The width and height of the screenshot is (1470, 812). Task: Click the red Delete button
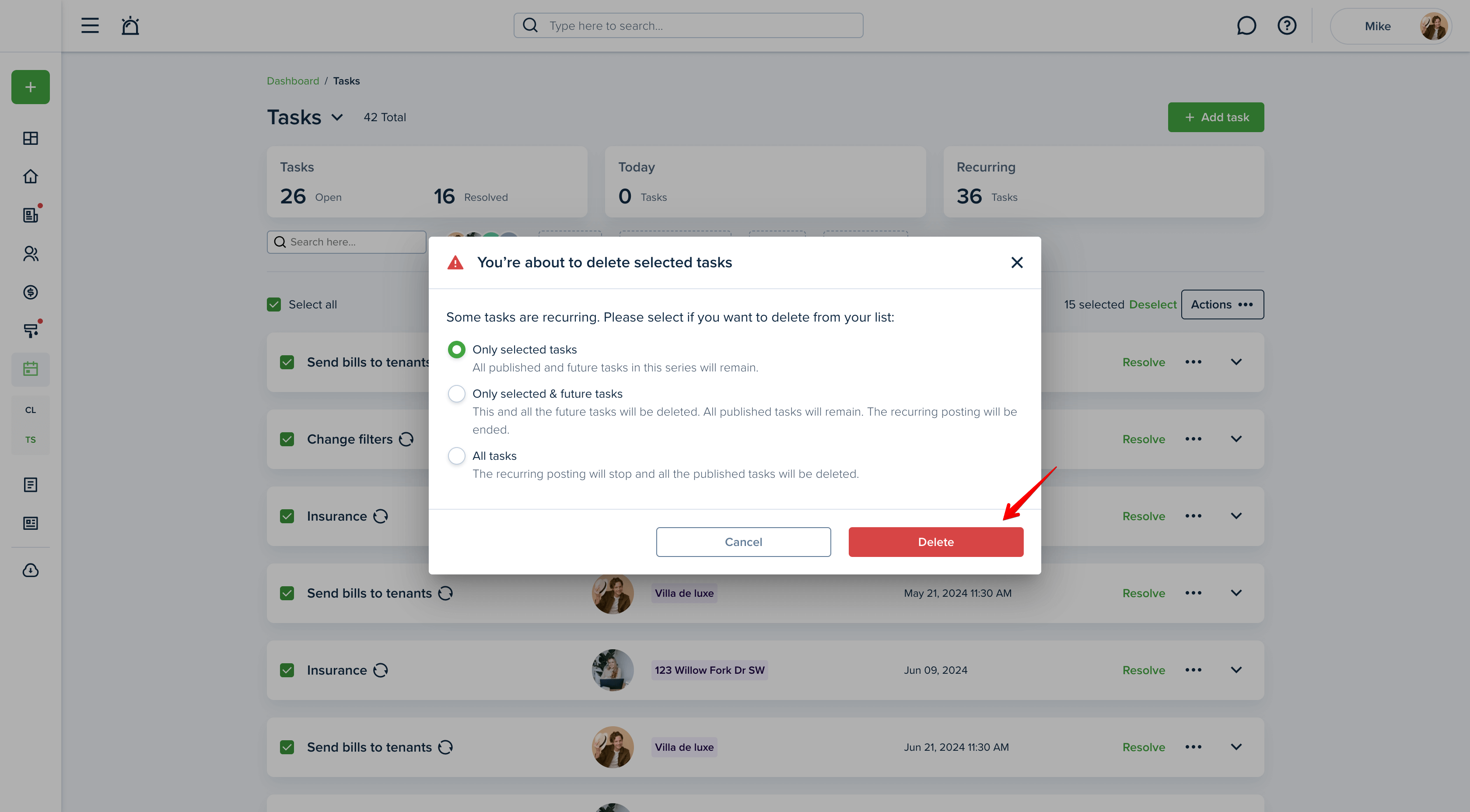935,542
